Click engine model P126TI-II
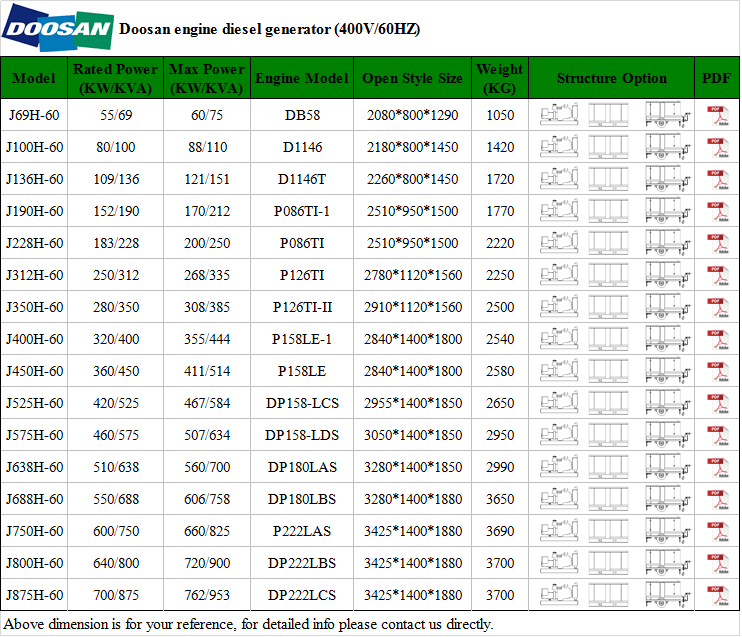Viewport: 742px width, 637px height. [302, 307]
